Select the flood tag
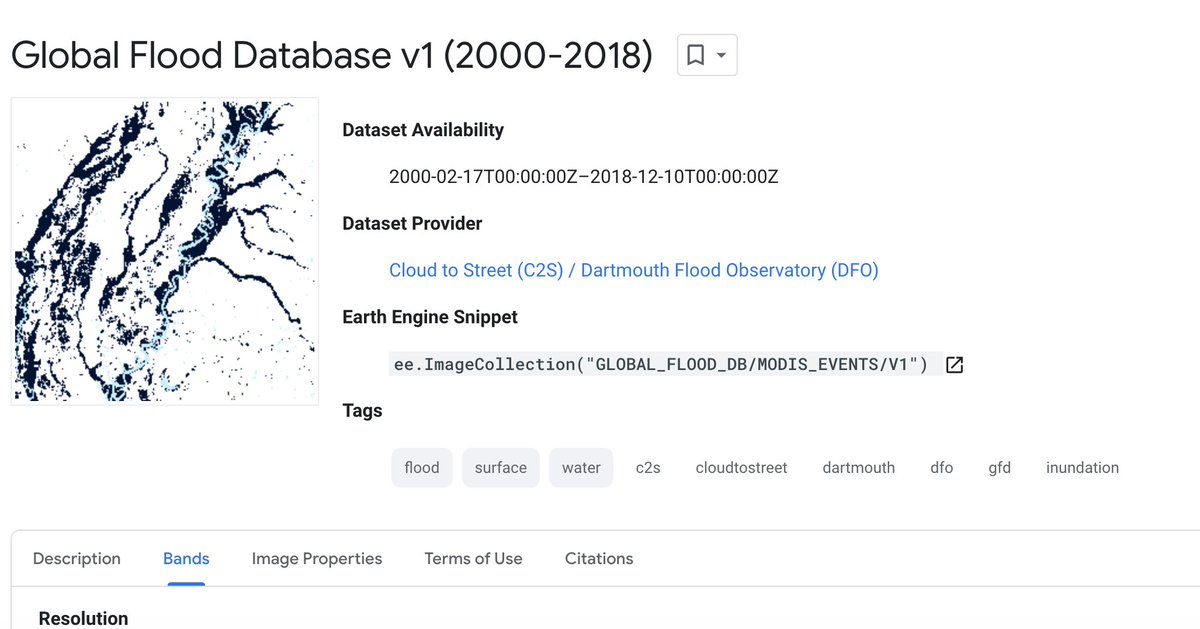This screenshot has height=629, width=1200. pyautogui.click(x=421, y=467)
